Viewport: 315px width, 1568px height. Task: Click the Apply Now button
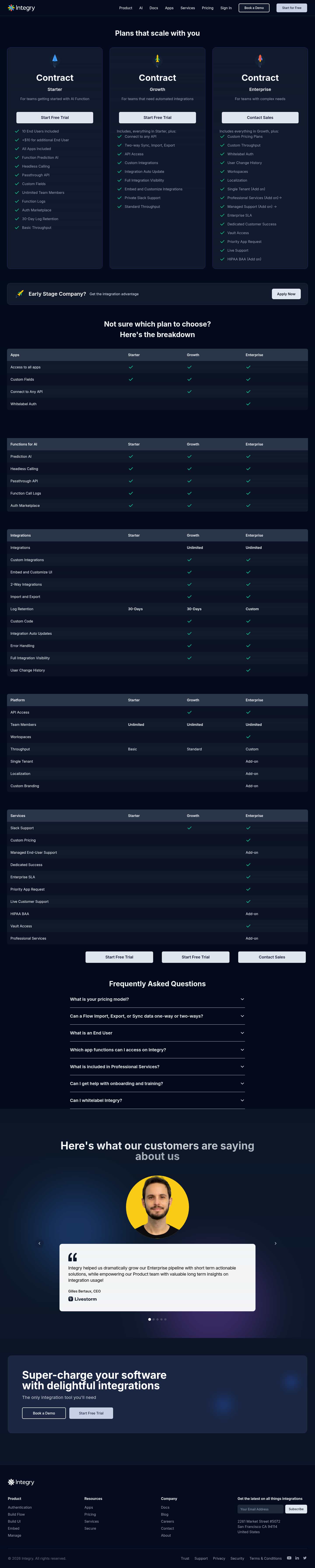[286, 293]
